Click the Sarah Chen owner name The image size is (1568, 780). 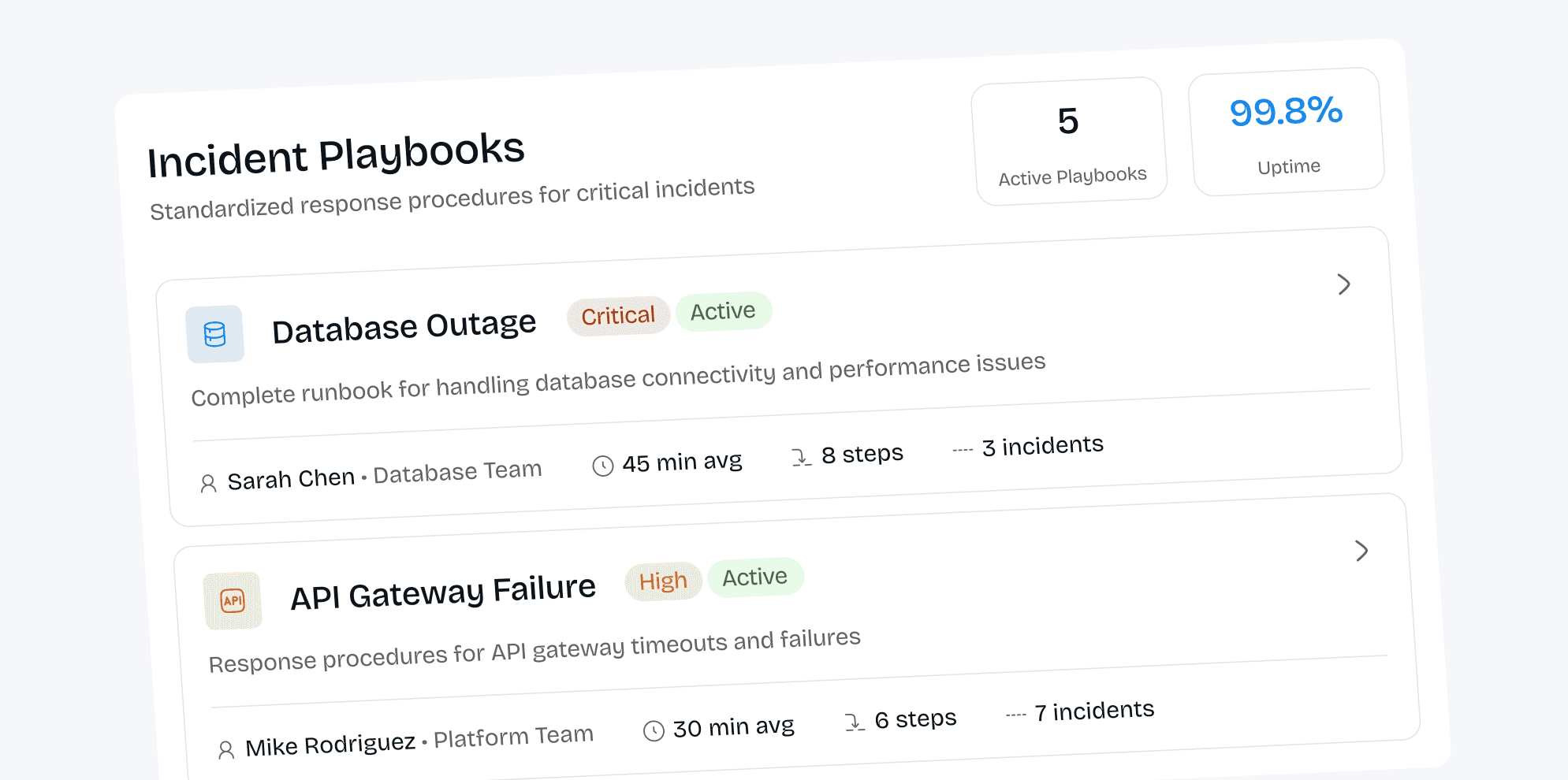coord(291,479)
